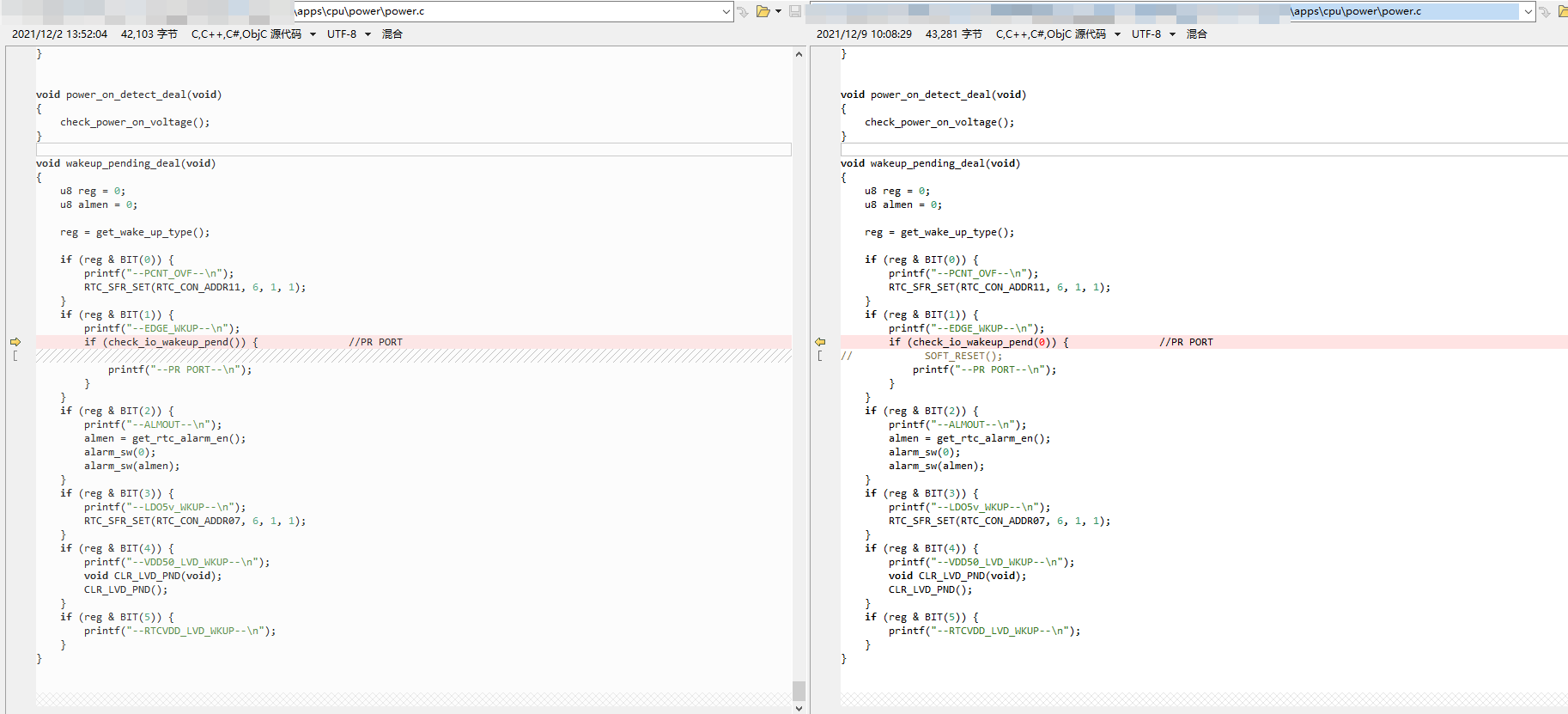Click 'CLR_LVD_PND();' call line in the left pane
The height and width of the screenshot is (714, 1568).
pos(126,589)
